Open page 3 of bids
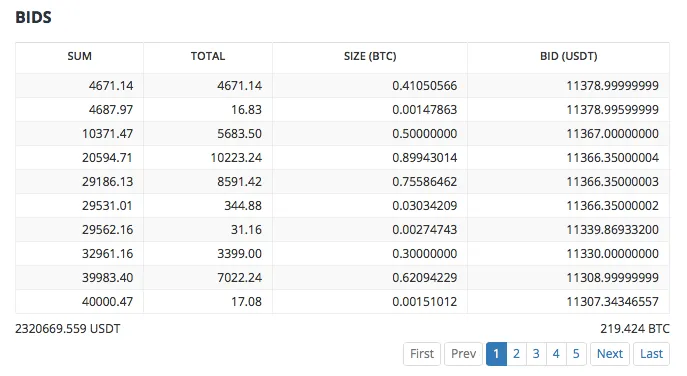The width and height of the screenshot is (687, 376). pyautogui.click(x=536, y=354)
